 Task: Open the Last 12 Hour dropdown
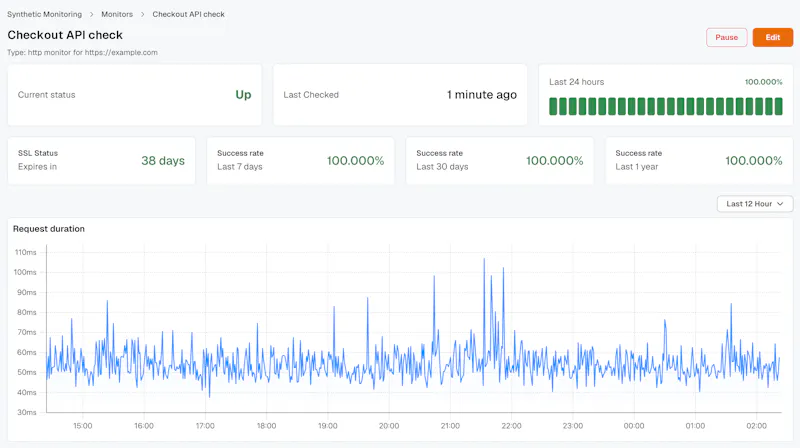tap(755, 204)
